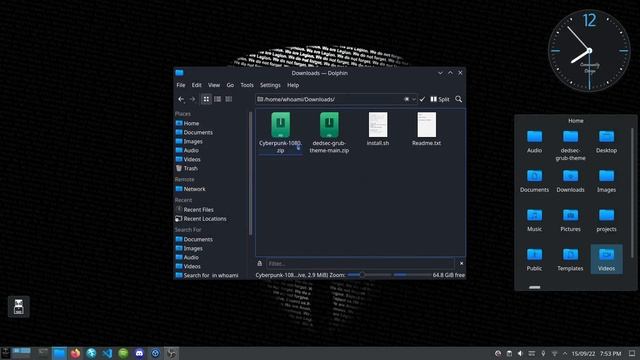The image size is (640, 360).
Task: Select the Cyberpunk-1080 zip file
Action: click(280, 133)
